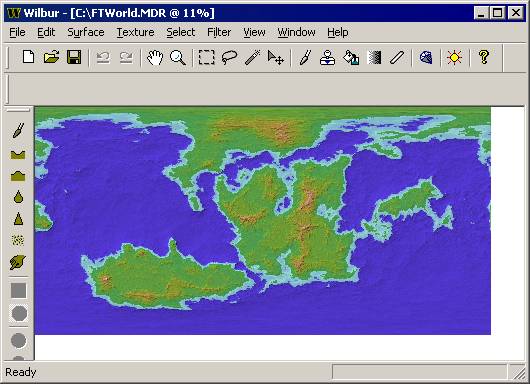530x384 pixels.
Task: Select the round brush shape
Action: 19,314
